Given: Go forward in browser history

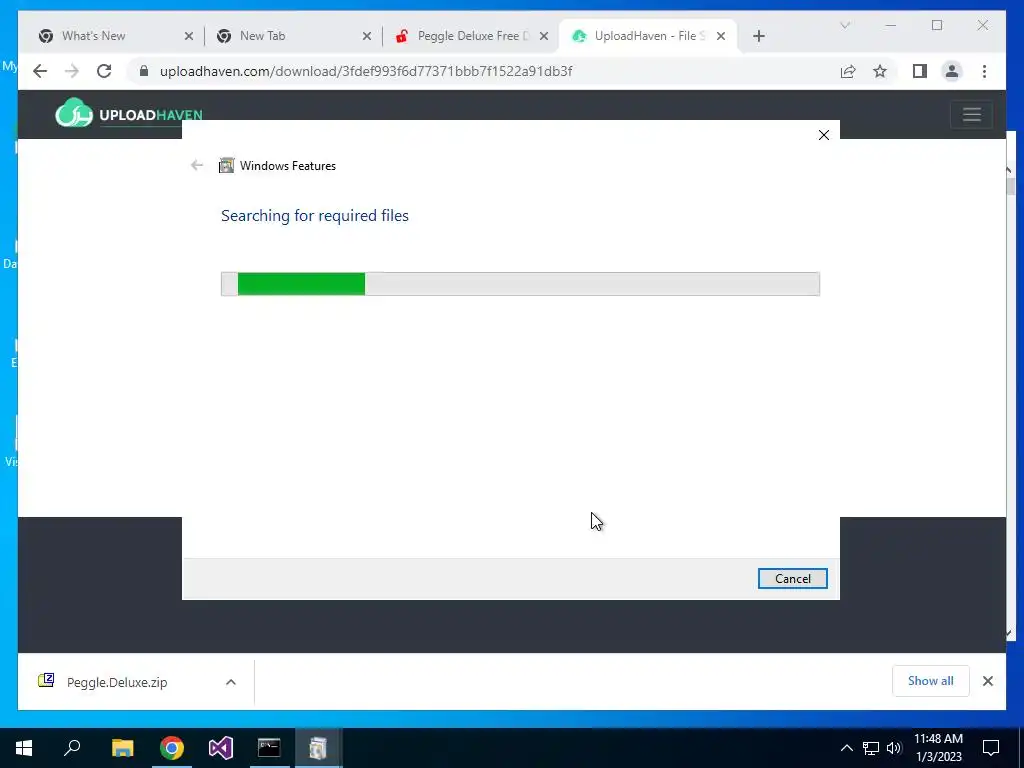Looking at the screenshot, I should (x=71, y=71).
